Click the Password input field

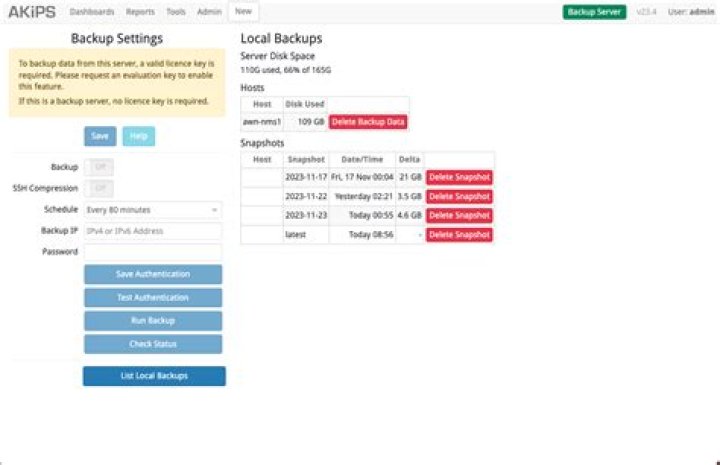coord(152,252)
